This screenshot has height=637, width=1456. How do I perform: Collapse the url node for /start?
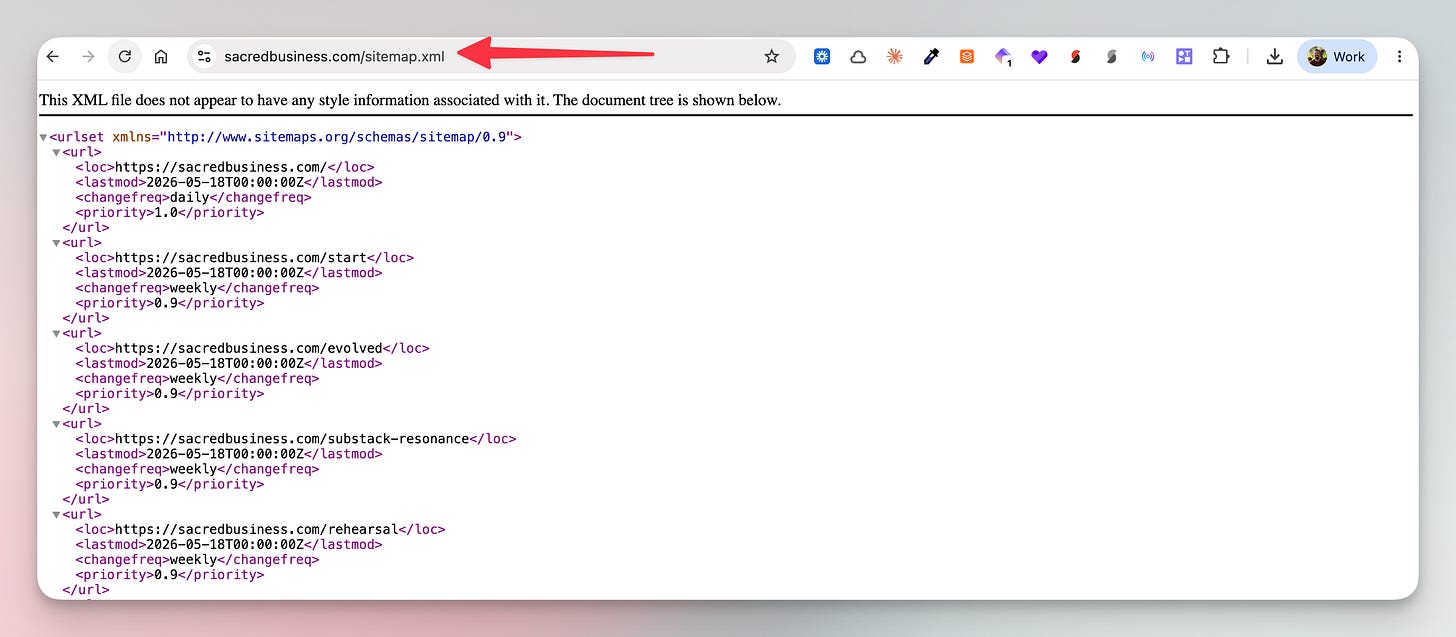[x=56, y=243]
